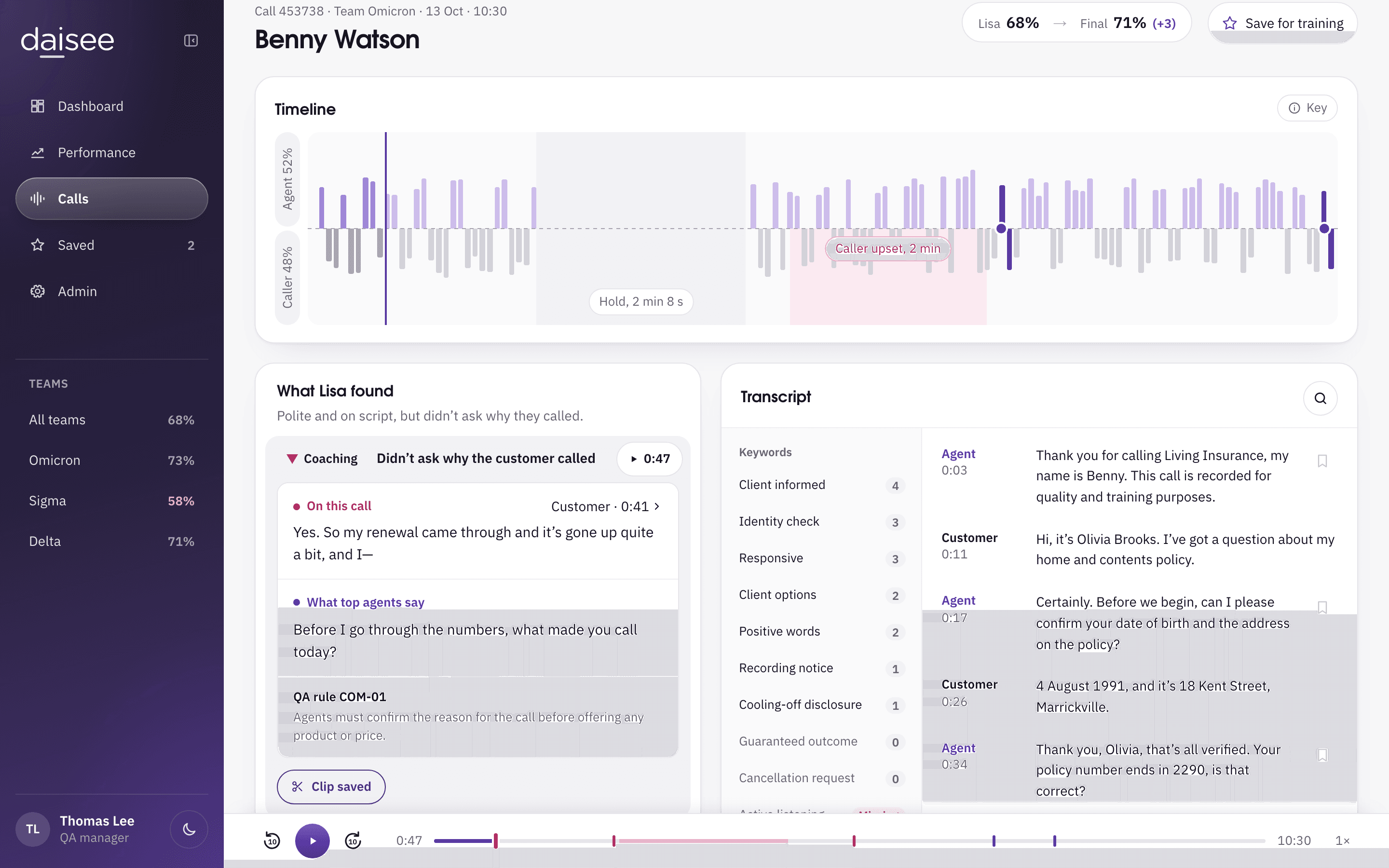Click the Thomas Lee profile avatar
1389x868 pixels.
point(33,829)
